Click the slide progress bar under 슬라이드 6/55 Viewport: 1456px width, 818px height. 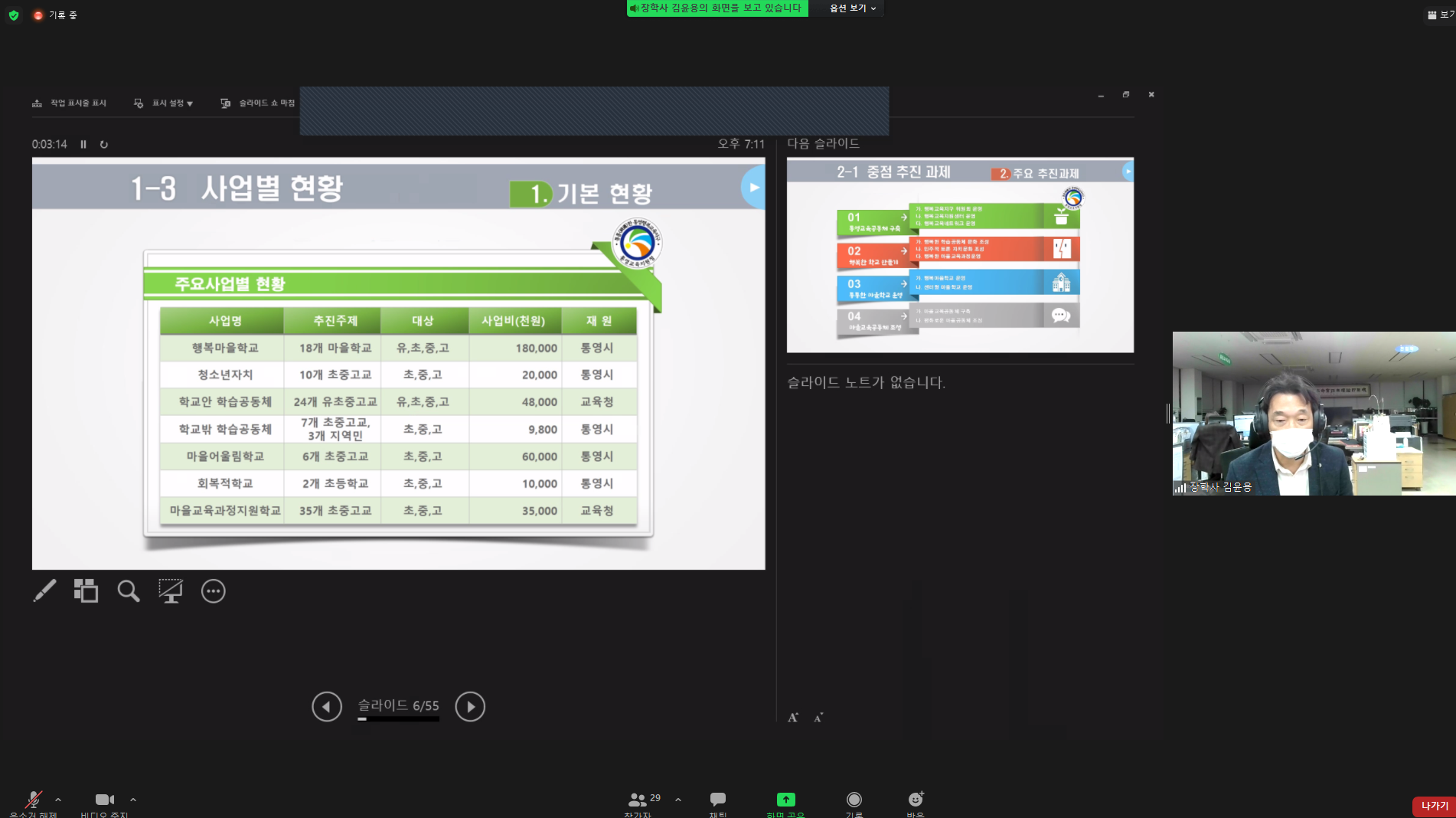coord(398,719)
